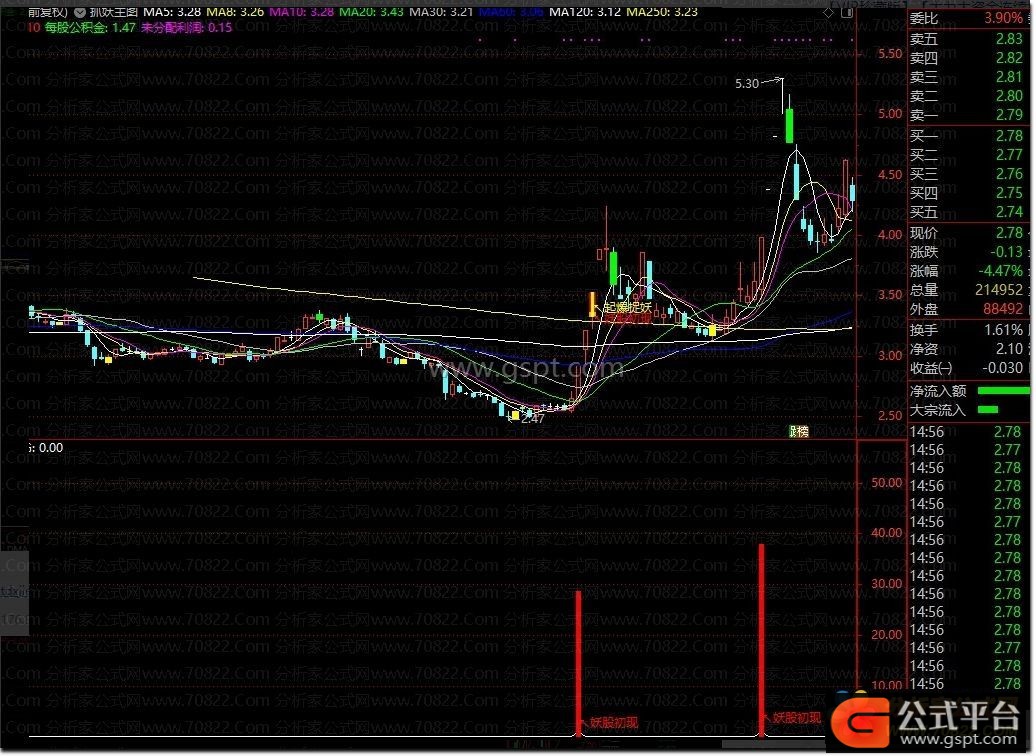Click the small square panel icon at chart top-right
Image resolution: width=1036 pixels, height=756 pixels.
pos(849,12)
